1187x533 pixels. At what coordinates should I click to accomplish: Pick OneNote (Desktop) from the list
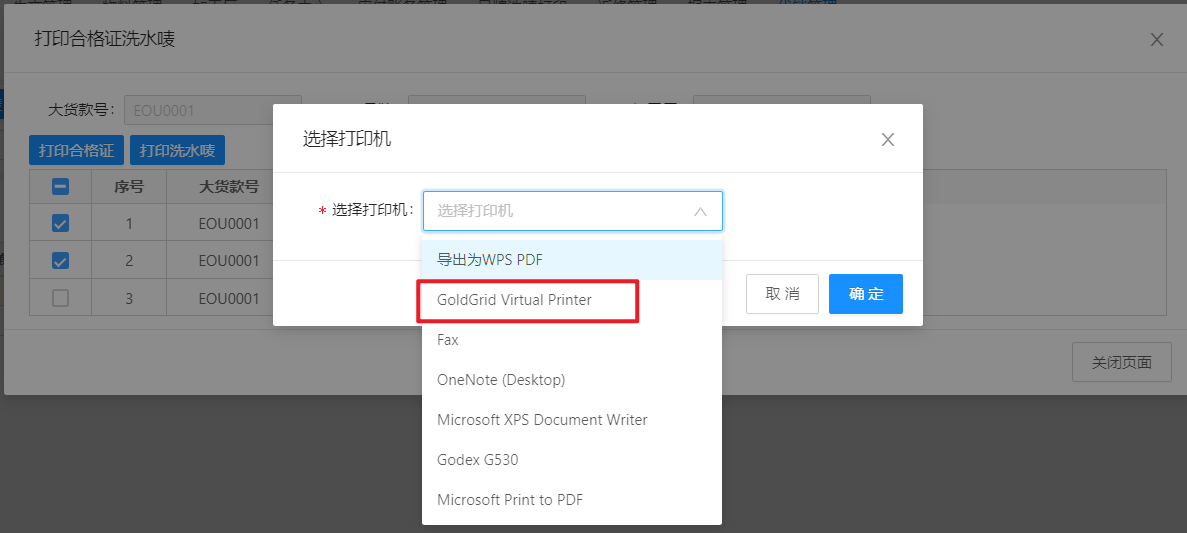click(x=571, y=380)
